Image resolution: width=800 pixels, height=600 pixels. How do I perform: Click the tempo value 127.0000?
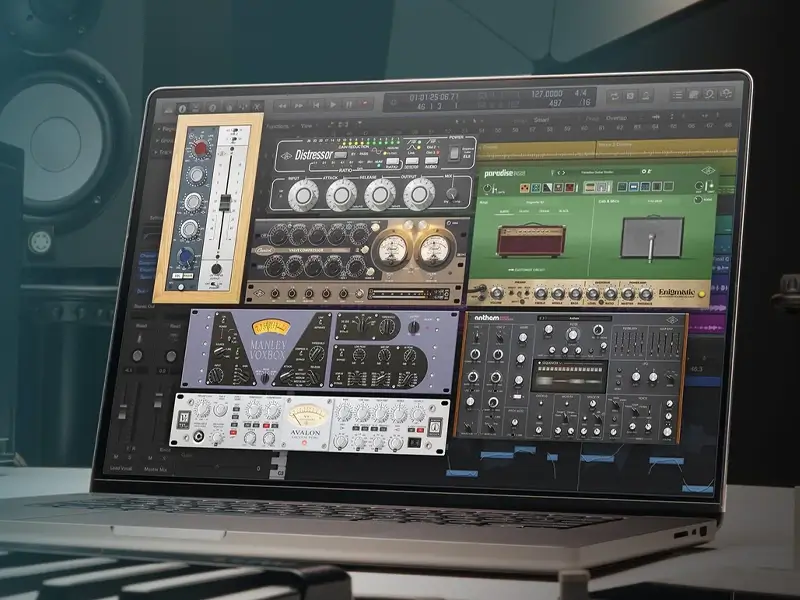(x=546, y=94)
